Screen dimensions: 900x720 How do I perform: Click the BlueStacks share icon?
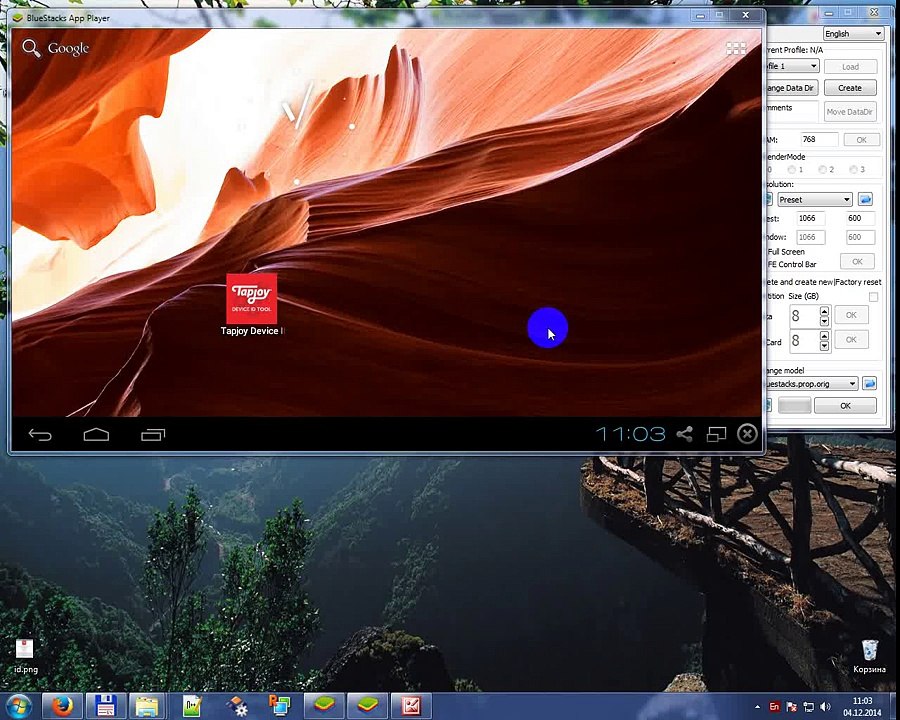pos(684,434)
